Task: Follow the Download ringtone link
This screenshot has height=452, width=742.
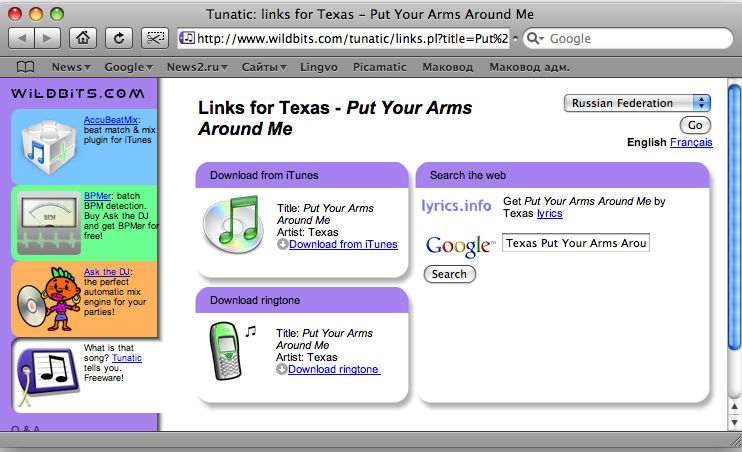Action: [x=334, y=369]
